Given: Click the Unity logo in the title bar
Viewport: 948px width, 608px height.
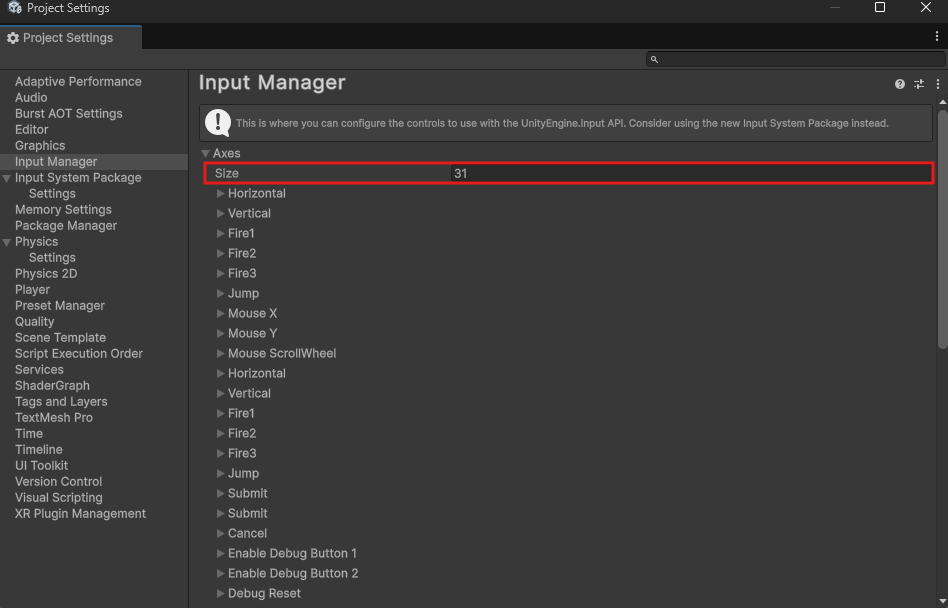Looking at the screenshot, I should (x=15, y=8).
